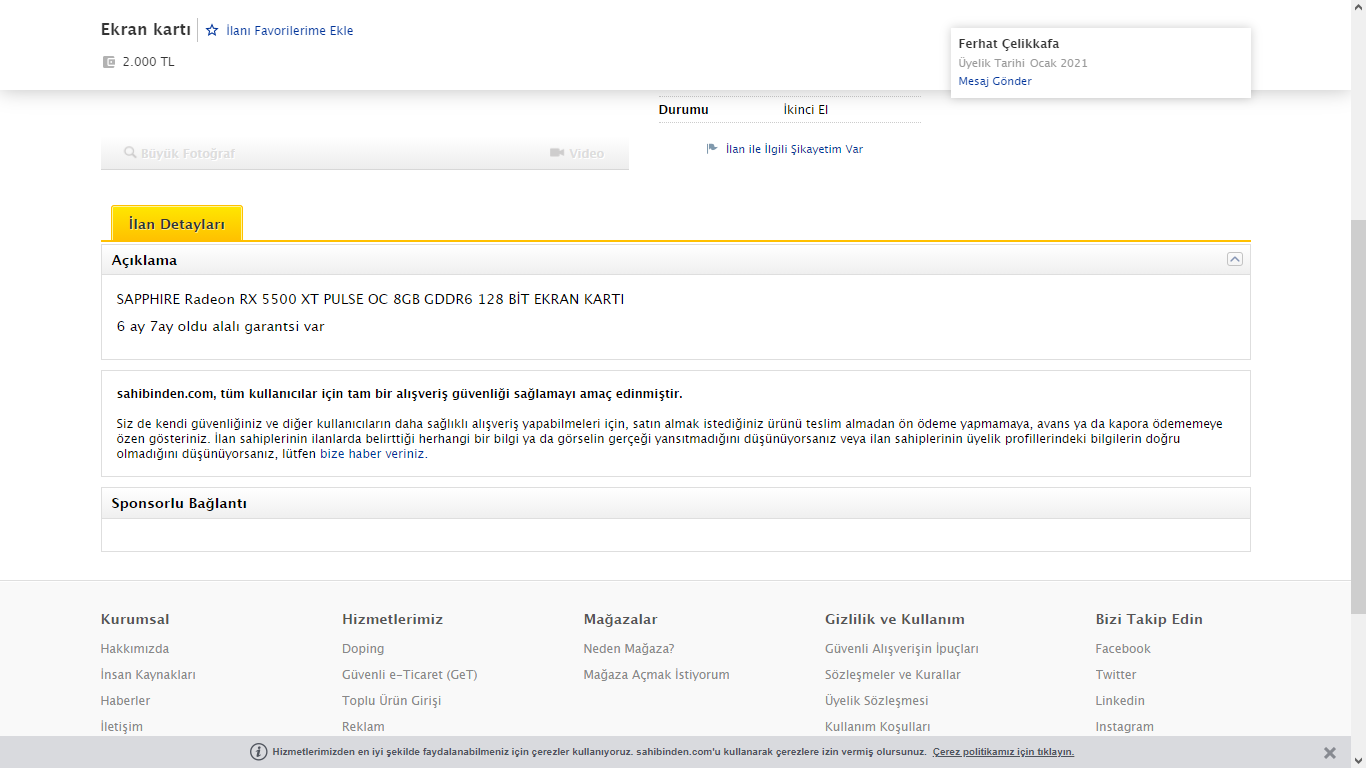Image resolution: width=1366 pixels, height=768 pixels.
Task: Click Mesaj Gönder link
Action: click(995, 81)
